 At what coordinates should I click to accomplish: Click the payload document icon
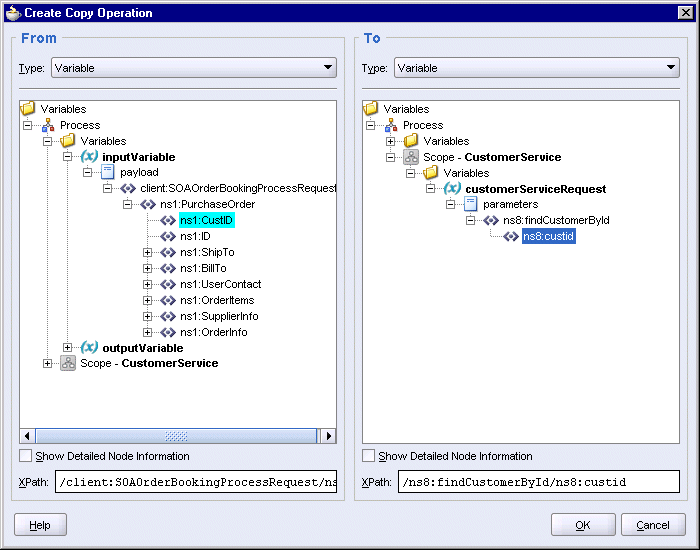(108, 172)
